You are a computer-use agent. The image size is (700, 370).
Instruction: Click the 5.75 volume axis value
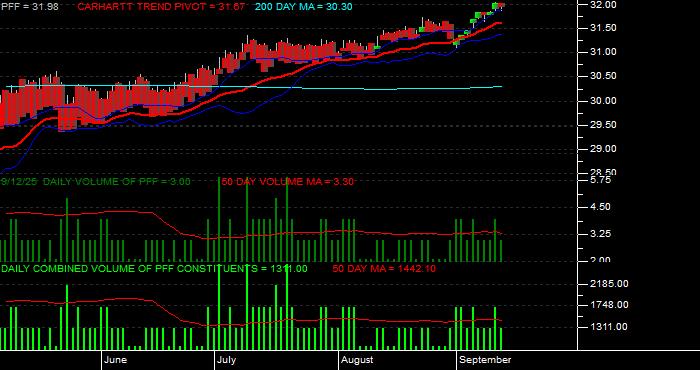(x=601, y=180)
